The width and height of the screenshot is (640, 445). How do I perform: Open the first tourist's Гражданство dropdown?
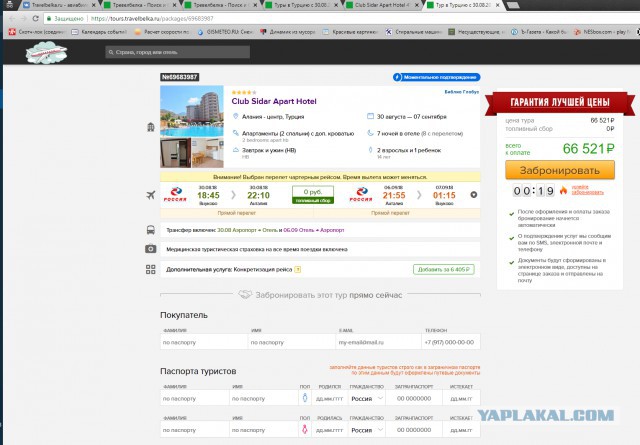367,398
